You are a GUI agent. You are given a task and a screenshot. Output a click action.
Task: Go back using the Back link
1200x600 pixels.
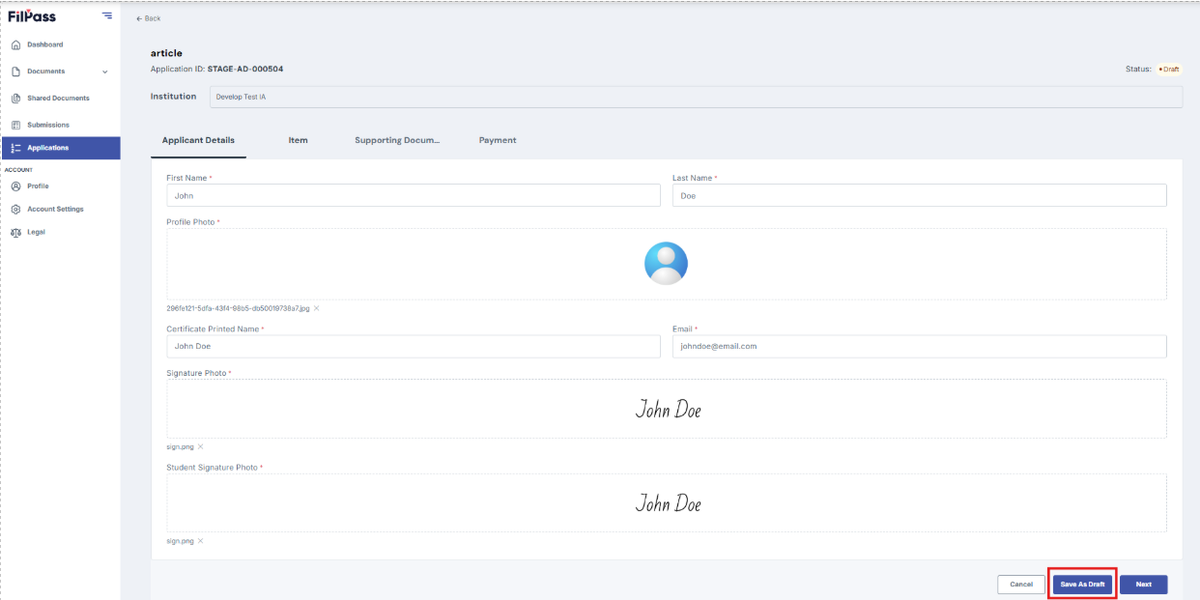coord(148,18)
